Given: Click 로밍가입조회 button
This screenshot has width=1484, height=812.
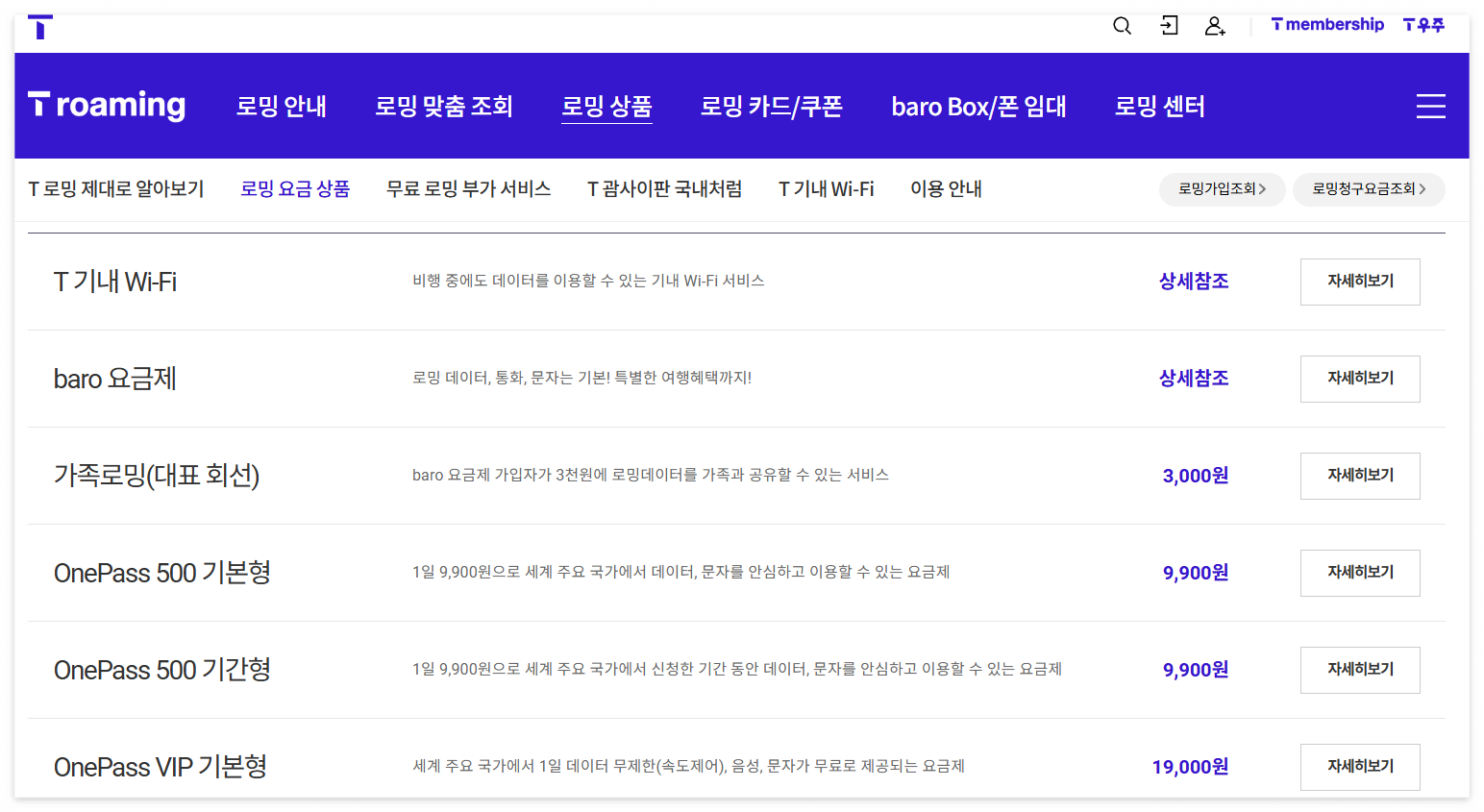Looking at the screenshot, I should [1223, 189].
